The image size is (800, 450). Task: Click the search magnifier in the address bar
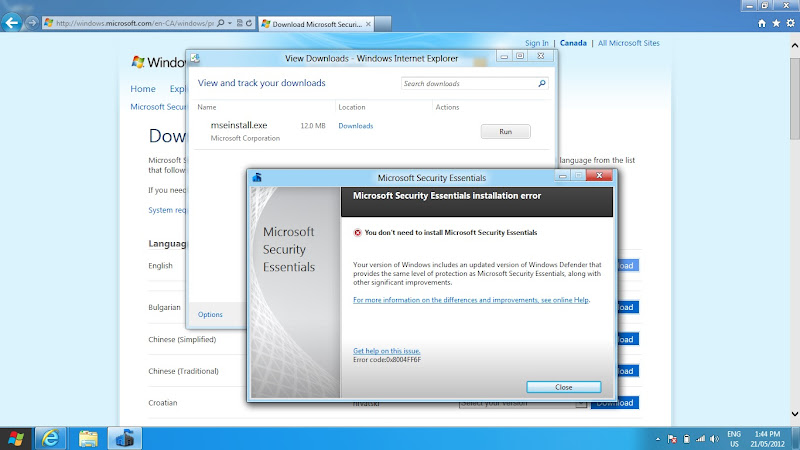(x=221, y=23)
